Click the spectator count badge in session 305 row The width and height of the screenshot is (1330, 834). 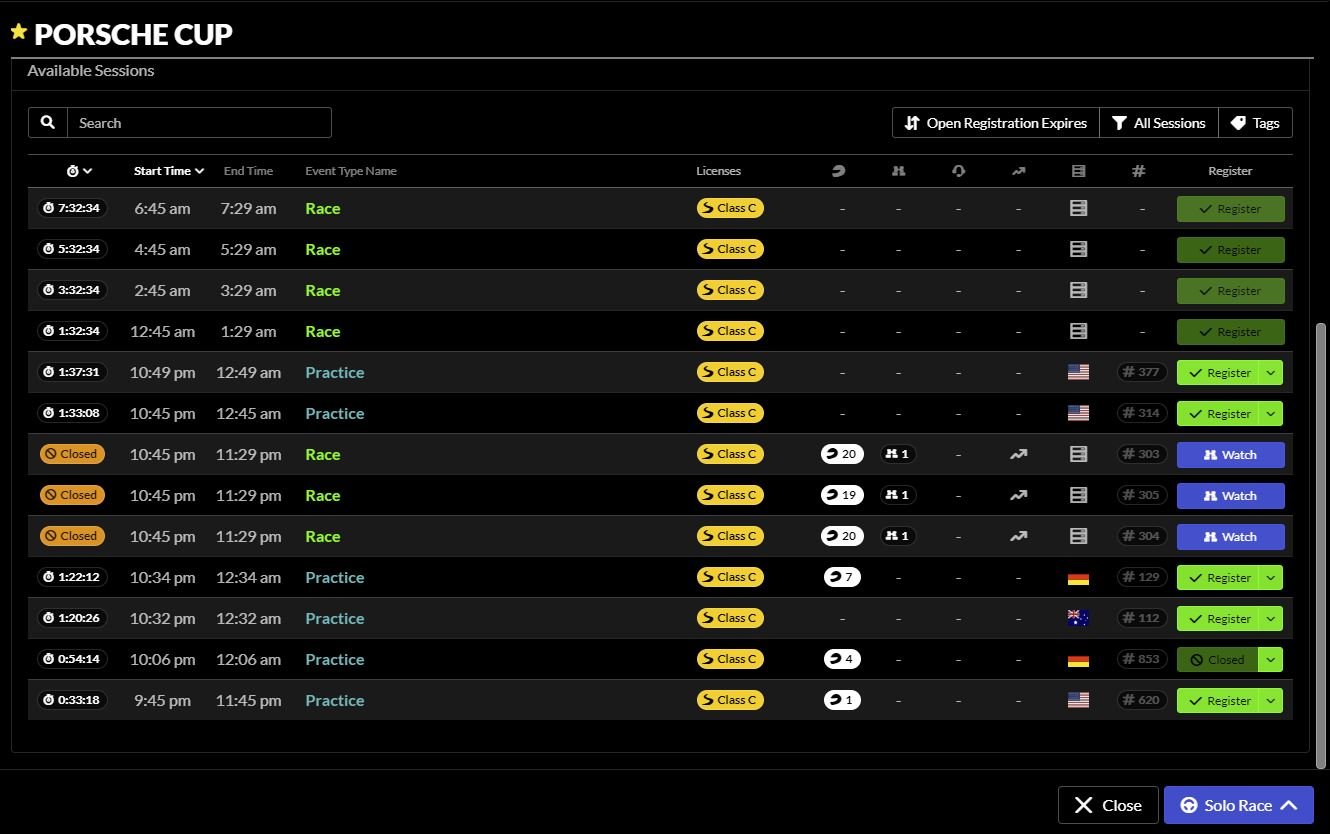(898, 495)
